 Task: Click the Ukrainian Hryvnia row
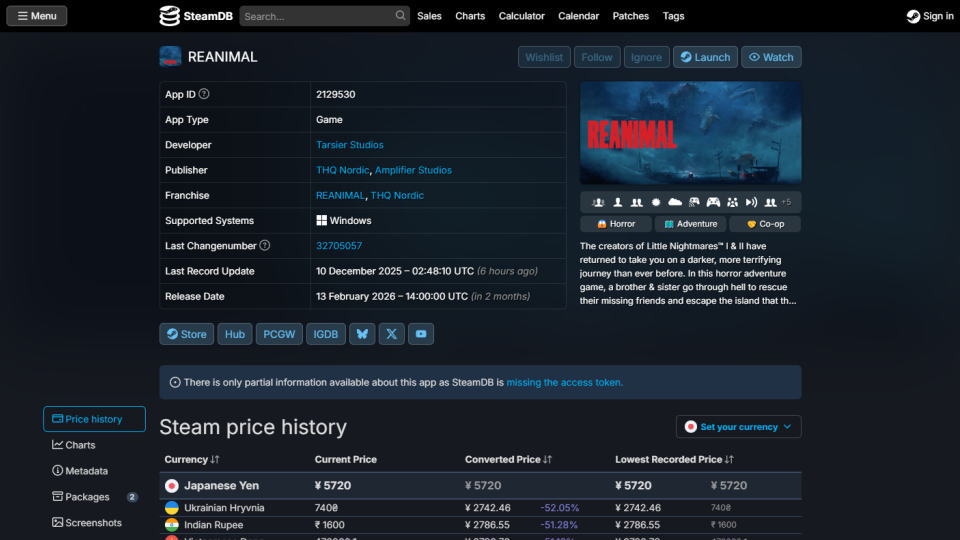pos(481,508)
